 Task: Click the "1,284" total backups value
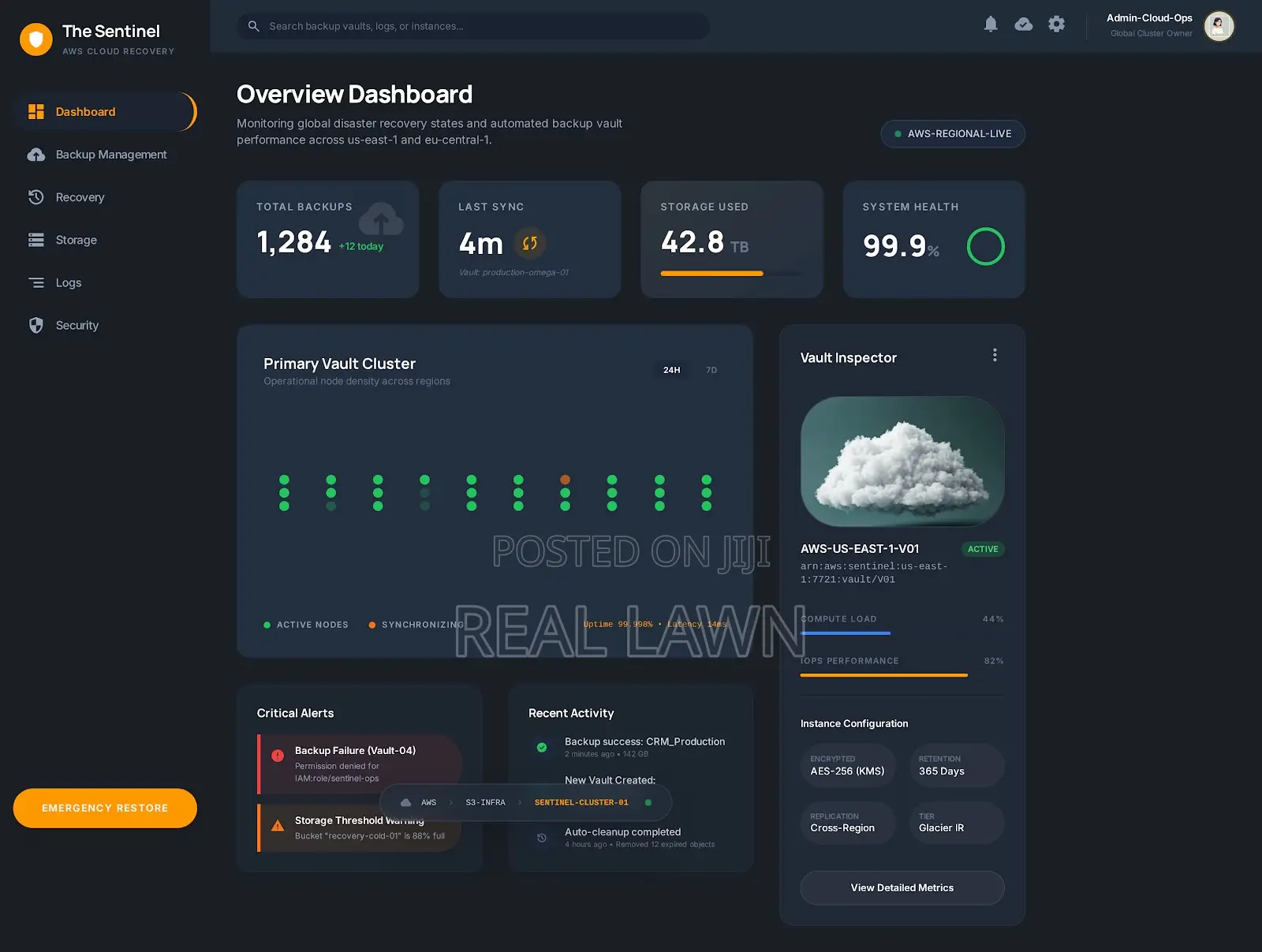(x=294, y=242)
